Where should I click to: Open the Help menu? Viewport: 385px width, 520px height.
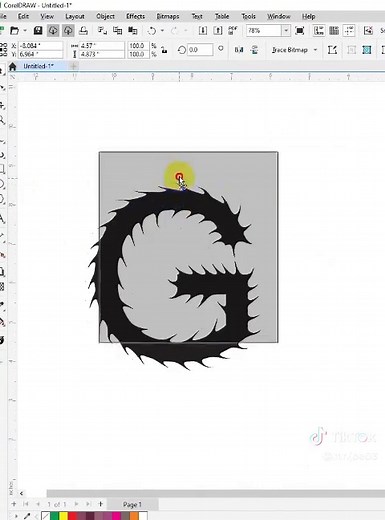(308, 16)
